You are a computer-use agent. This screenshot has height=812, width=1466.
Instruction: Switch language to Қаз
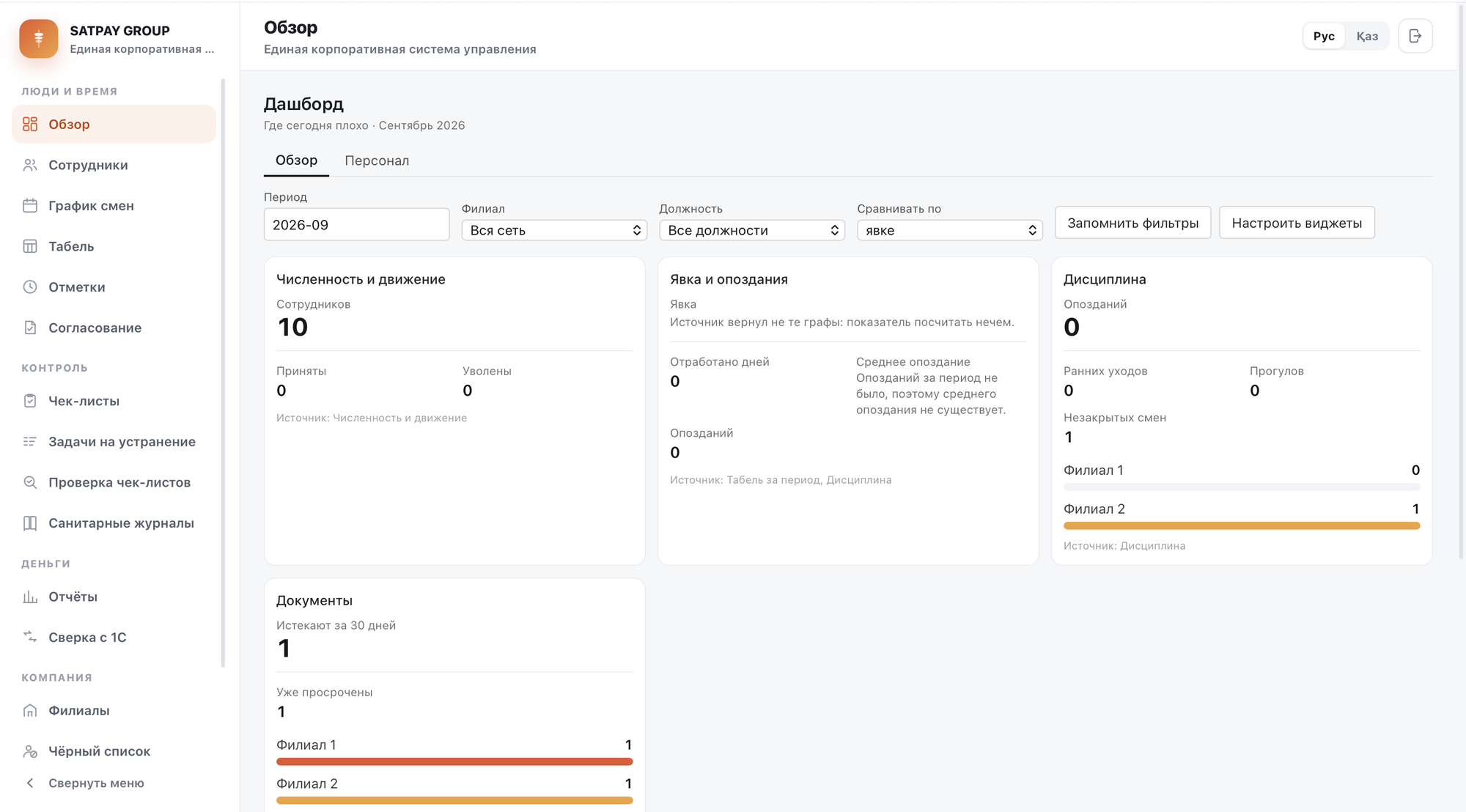tap(1367, 36)
